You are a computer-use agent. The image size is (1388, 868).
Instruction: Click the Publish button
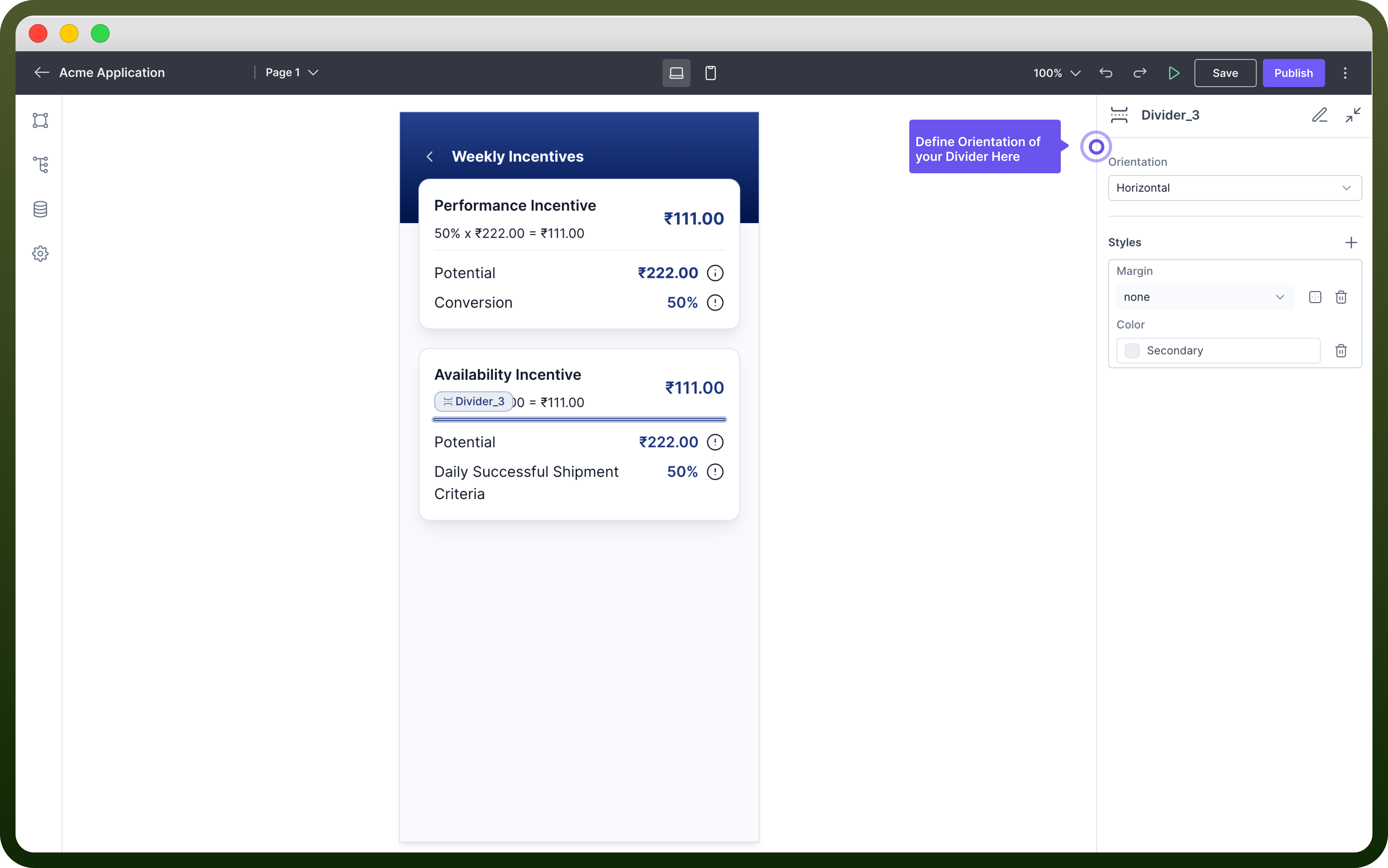click(x=1293, y=73)
